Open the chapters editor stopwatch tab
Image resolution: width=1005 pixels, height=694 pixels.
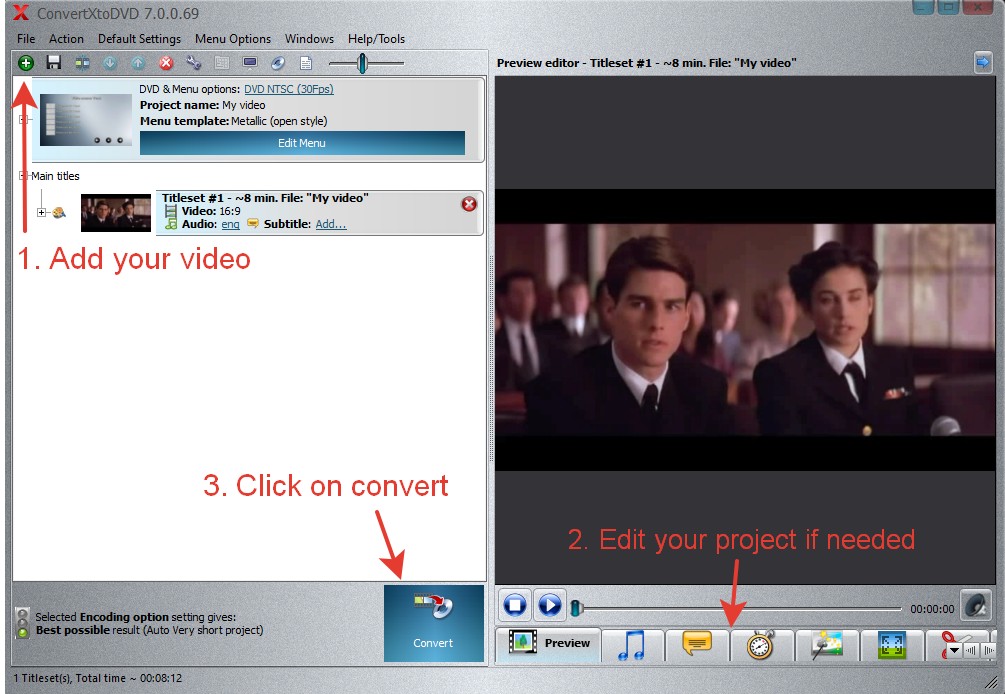point(760,646)
